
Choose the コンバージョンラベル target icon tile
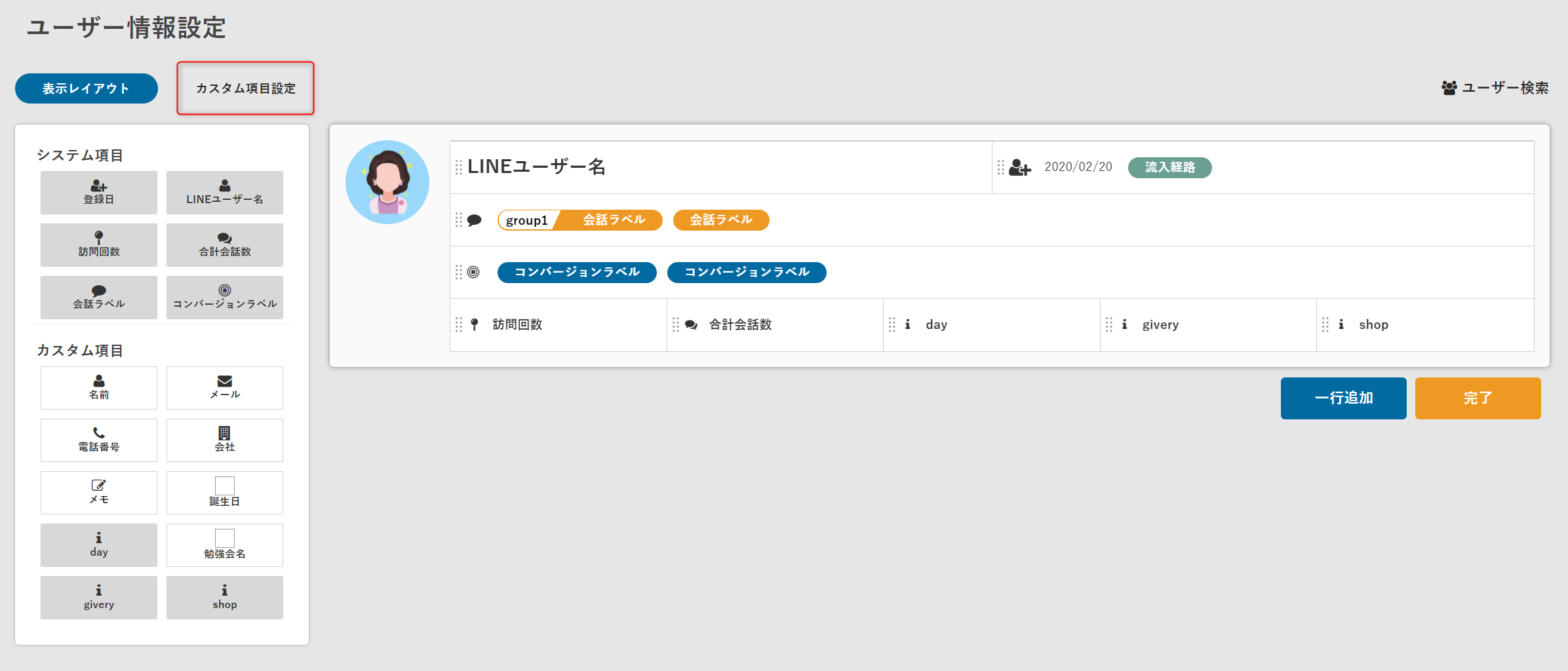click(x=224, y=297)
